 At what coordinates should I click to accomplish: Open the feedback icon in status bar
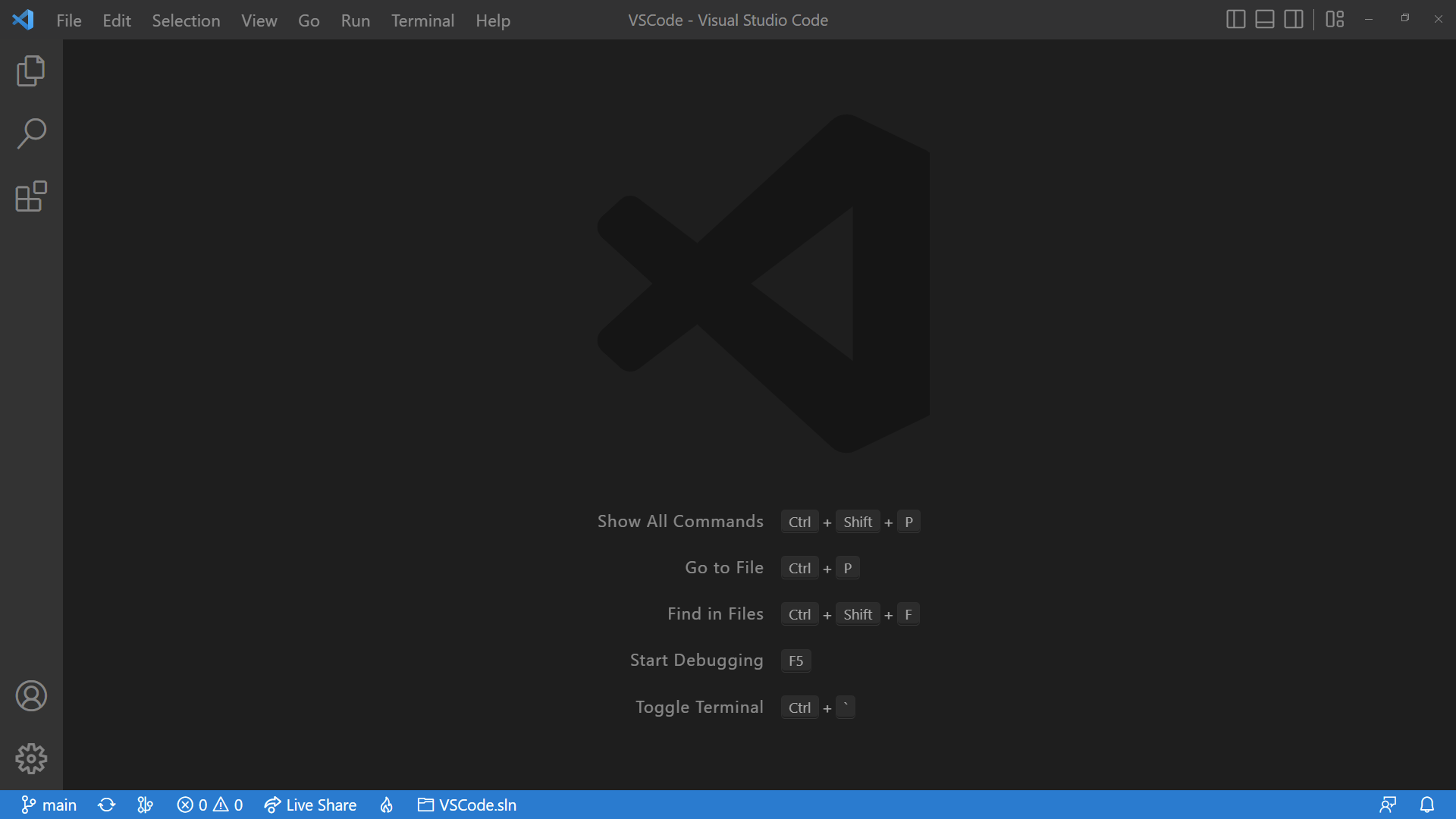(1388, 805)
